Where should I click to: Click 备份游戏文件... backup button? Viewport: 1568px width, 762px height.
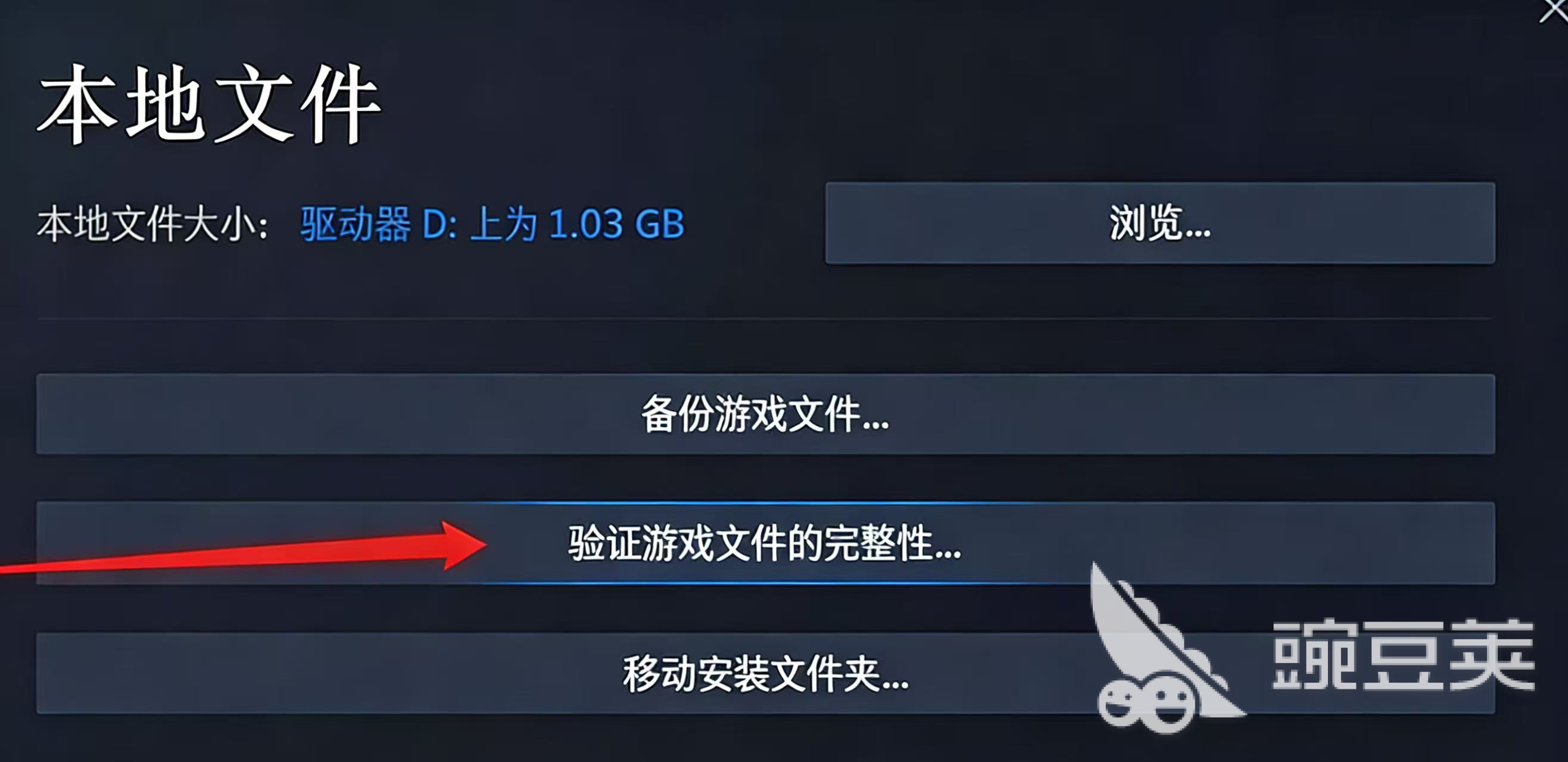pyautogui.click(x=765, y=413)
